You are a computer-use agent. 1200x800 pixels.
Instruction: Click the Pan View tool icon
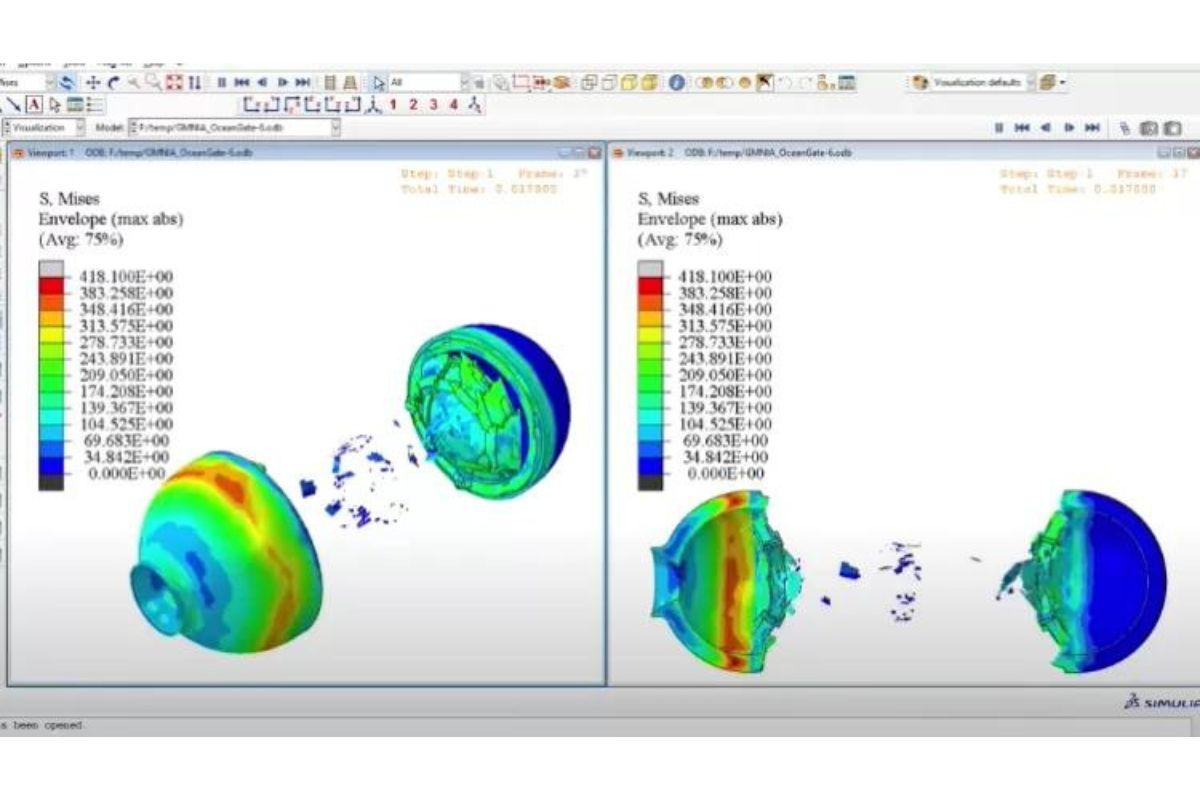click(92, 83)
